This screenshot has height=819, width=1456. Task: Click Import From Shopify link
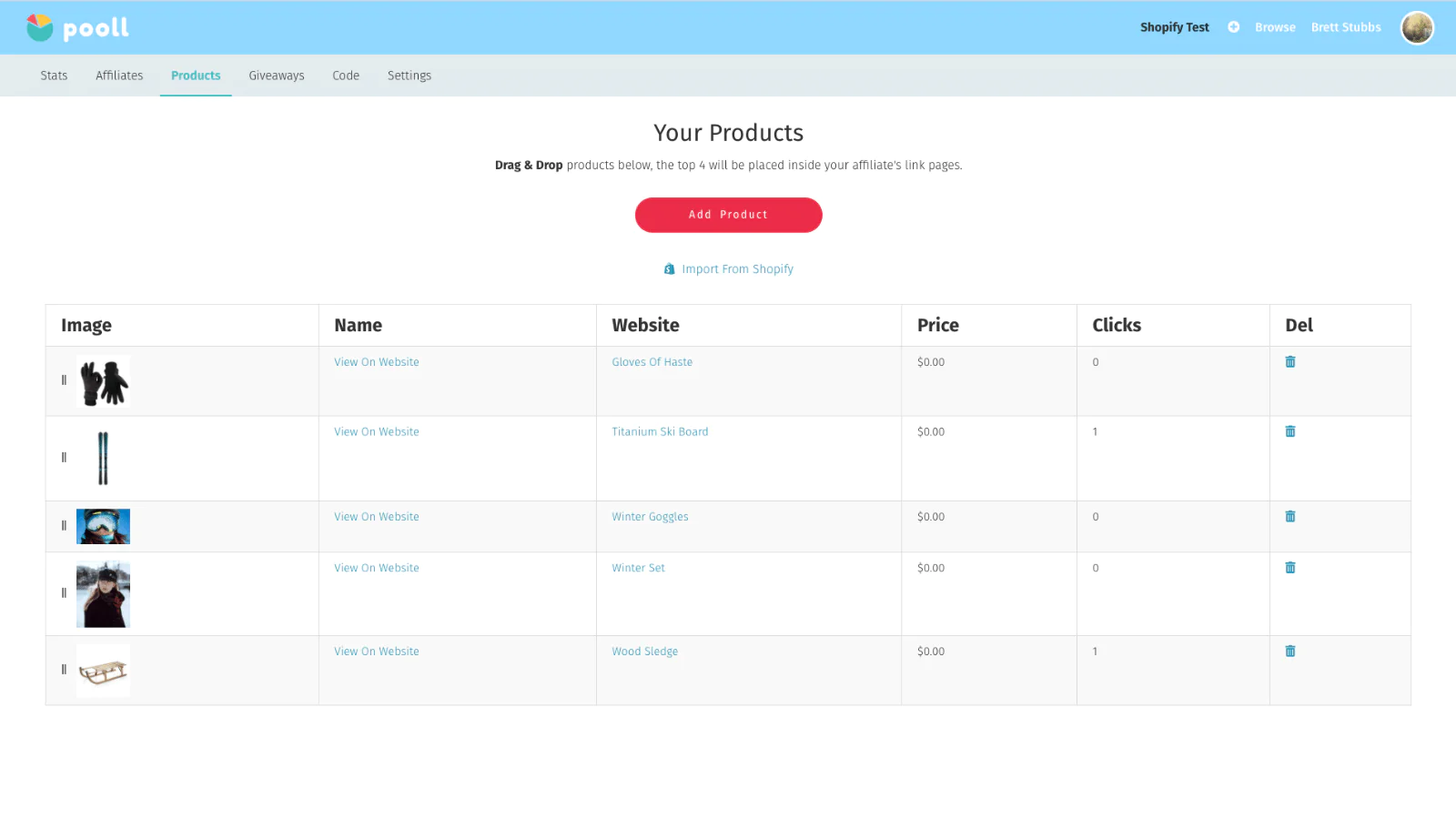pos(737,269)
